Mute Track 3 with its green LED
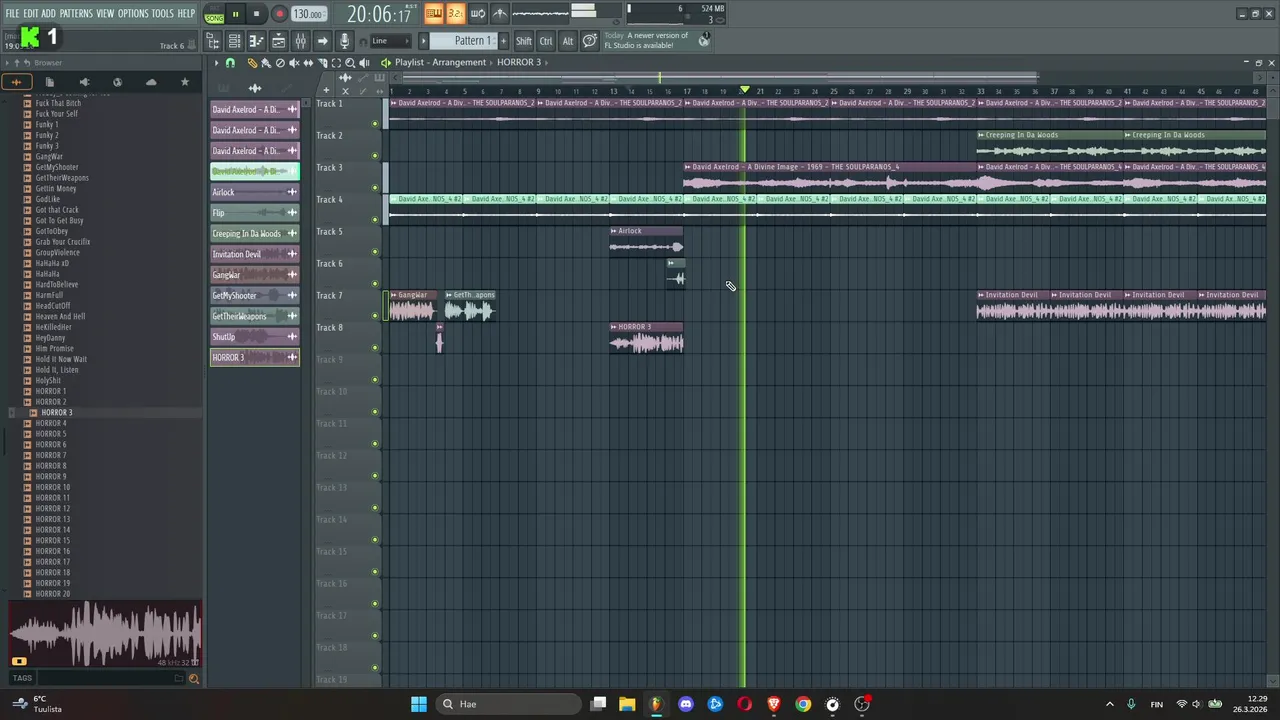The height and width of the screenshot is (720, 1280). (375, 188)
